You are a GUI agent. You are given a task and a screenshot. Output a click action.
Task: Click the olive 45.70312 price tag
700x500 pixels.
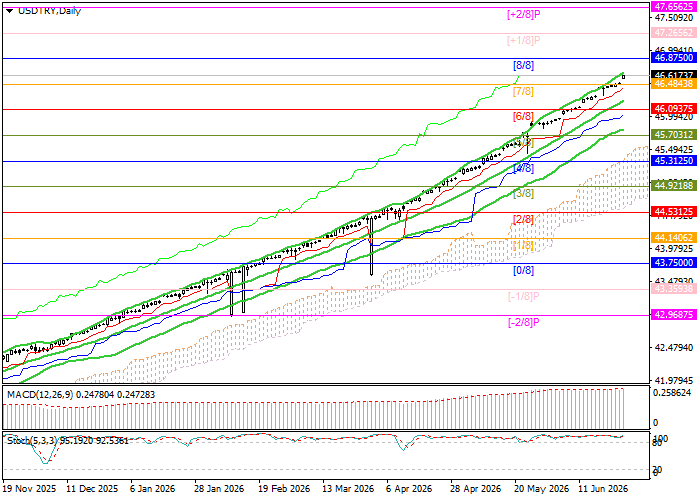tap(674, 134)
